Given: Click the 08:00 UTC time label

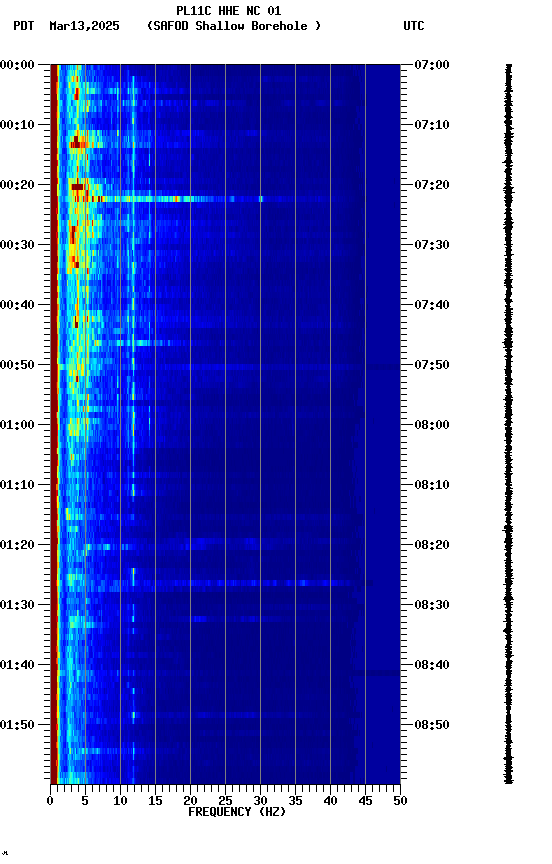Looking at the screenshot, I should tap(432, 425).
